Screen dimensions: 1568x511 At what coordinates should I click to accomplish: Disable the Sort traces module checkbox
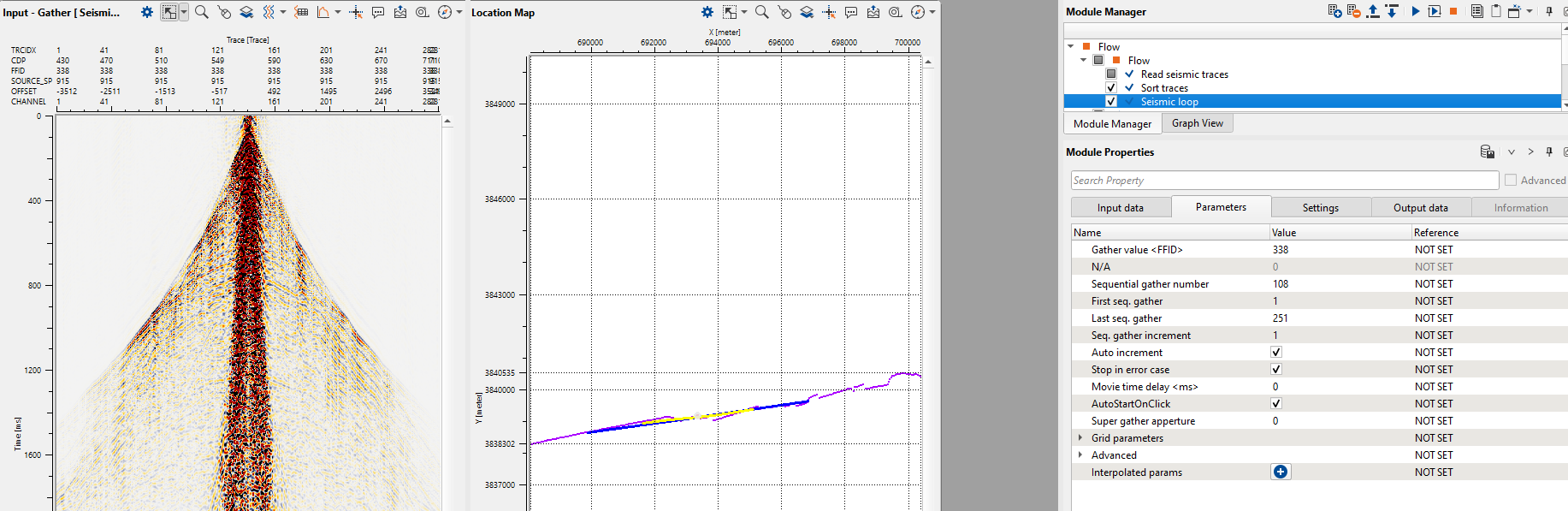click(1111, 88)
